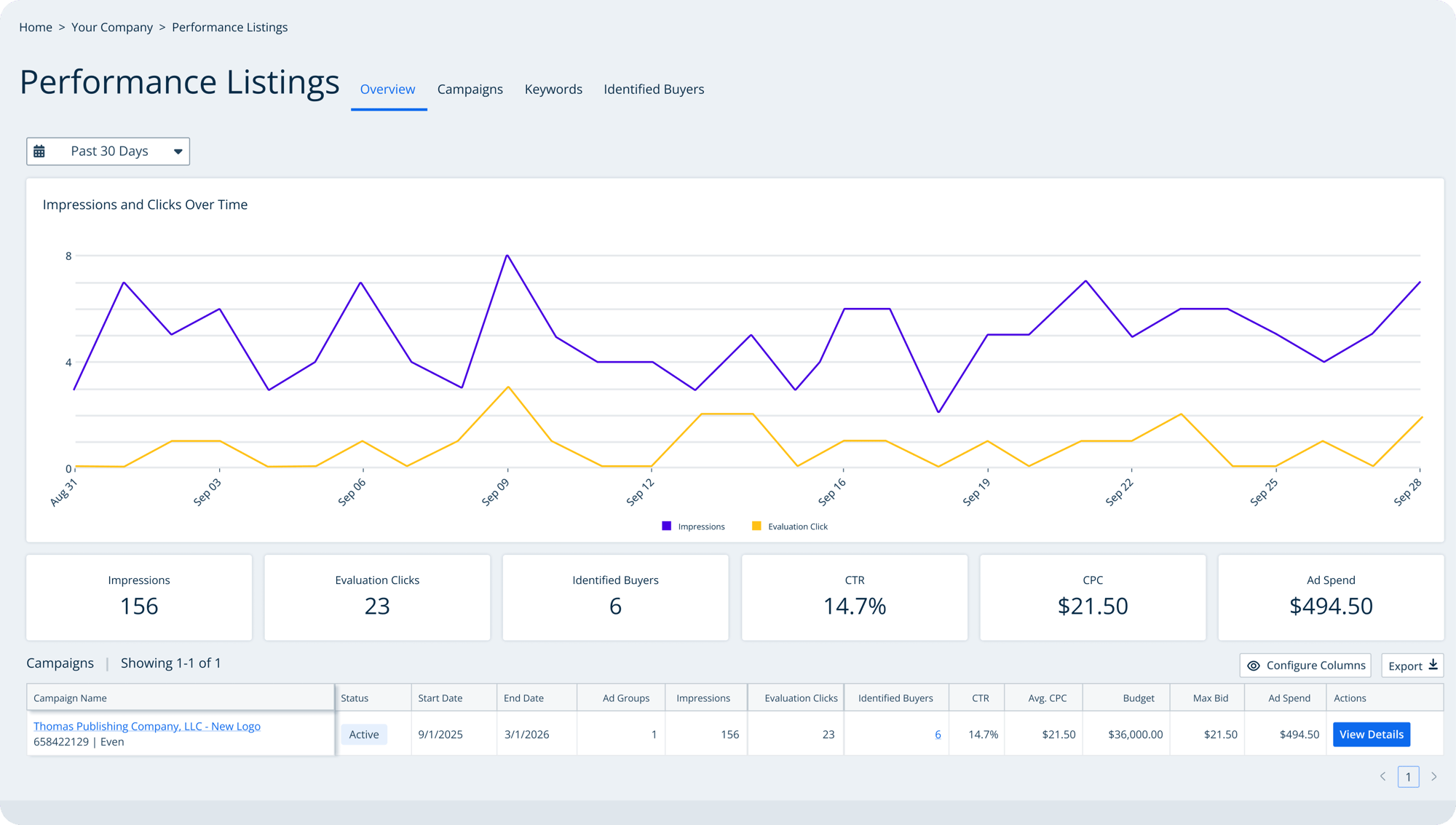Sort by Campaign Name column header
1456x825 pixels.
(181, 698)
